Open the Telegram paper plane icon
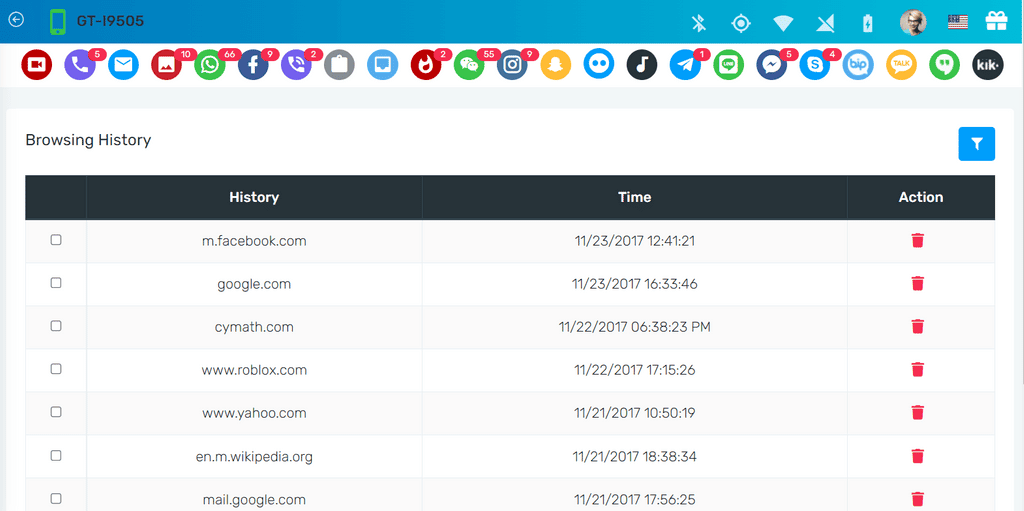The image size is (1024, 511). coord(686,65)
